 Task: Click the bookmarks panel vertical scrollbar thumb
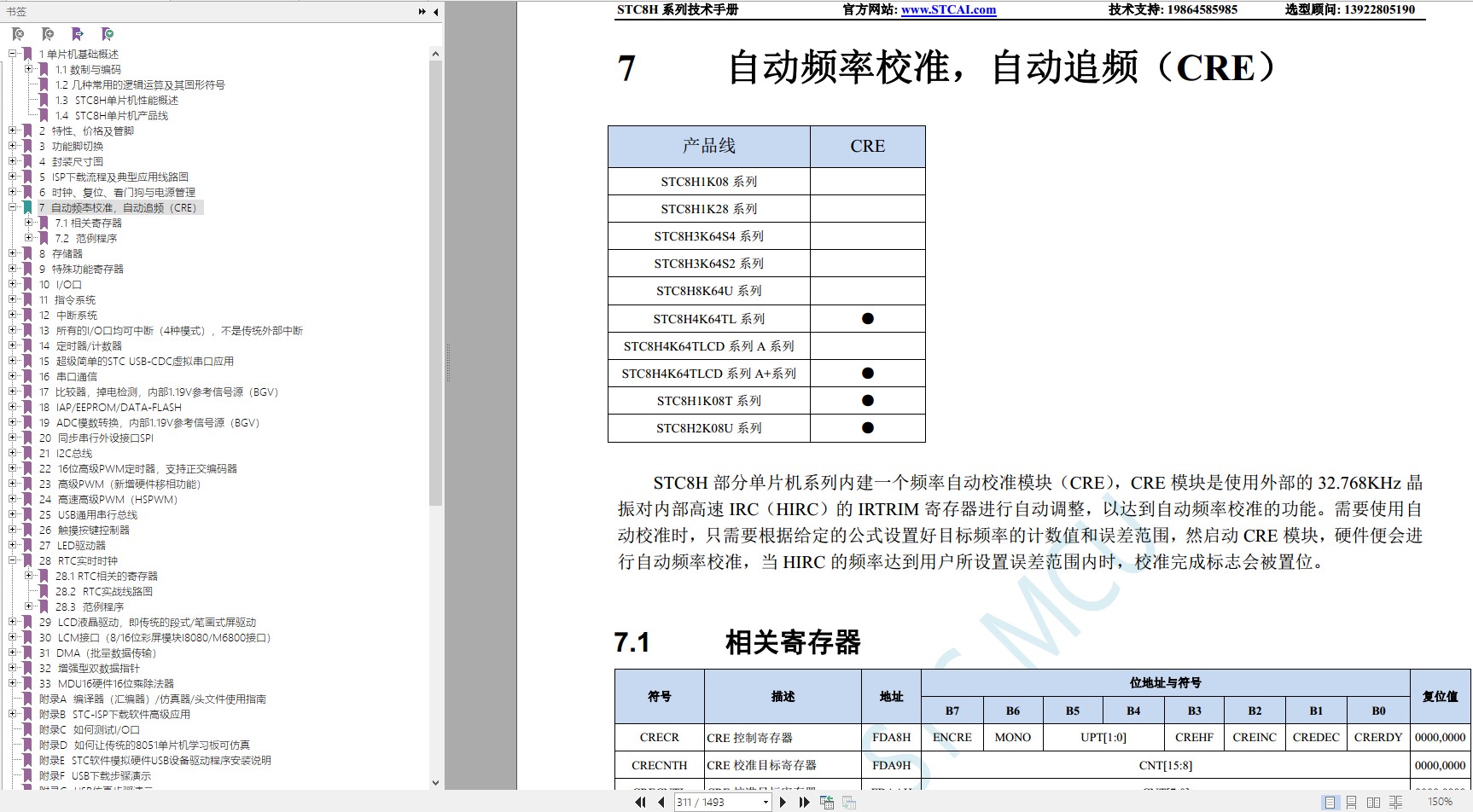click(x=435, y=283)
